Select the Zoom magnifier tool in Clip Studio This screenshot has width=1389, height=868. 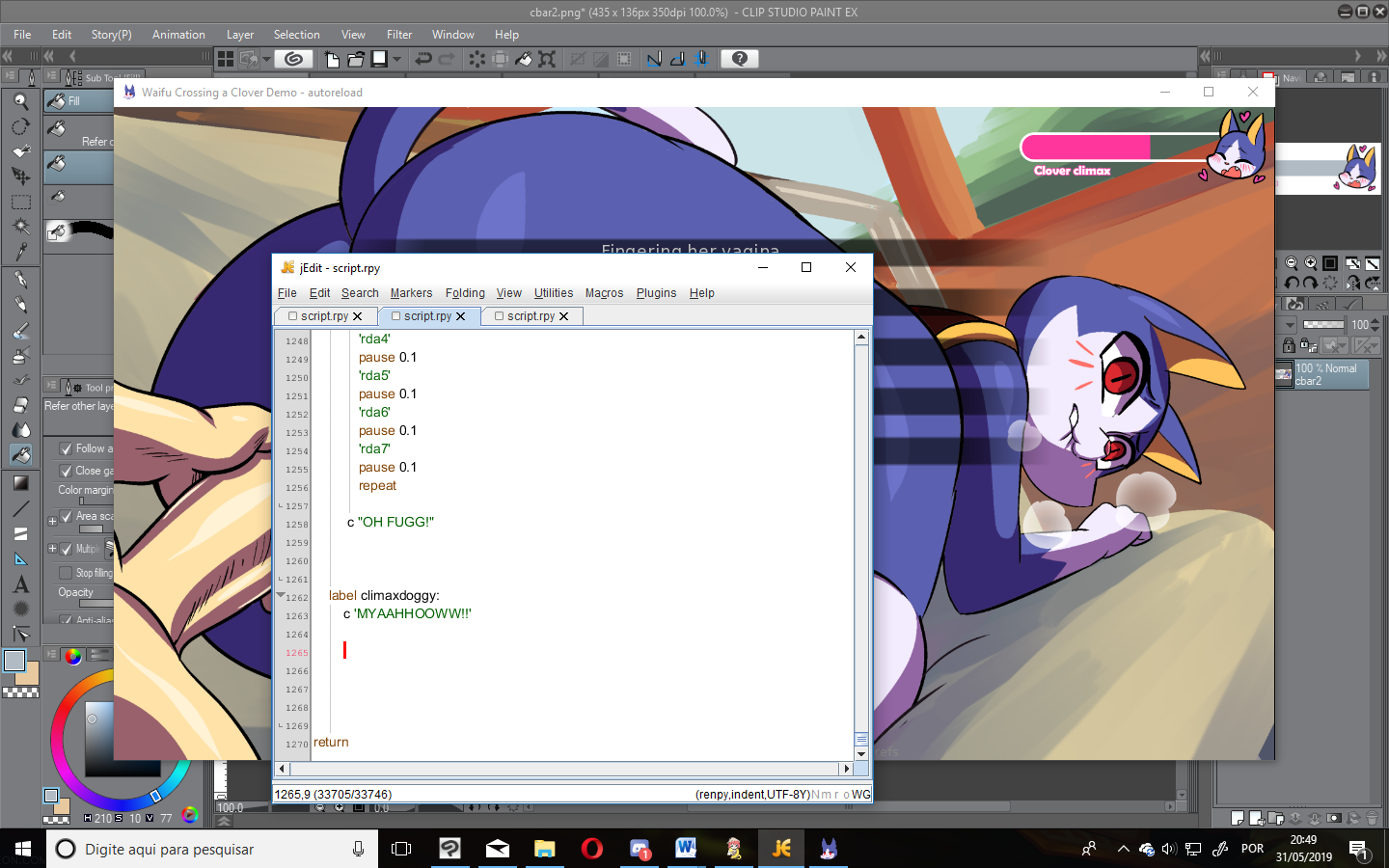point(20,100)
